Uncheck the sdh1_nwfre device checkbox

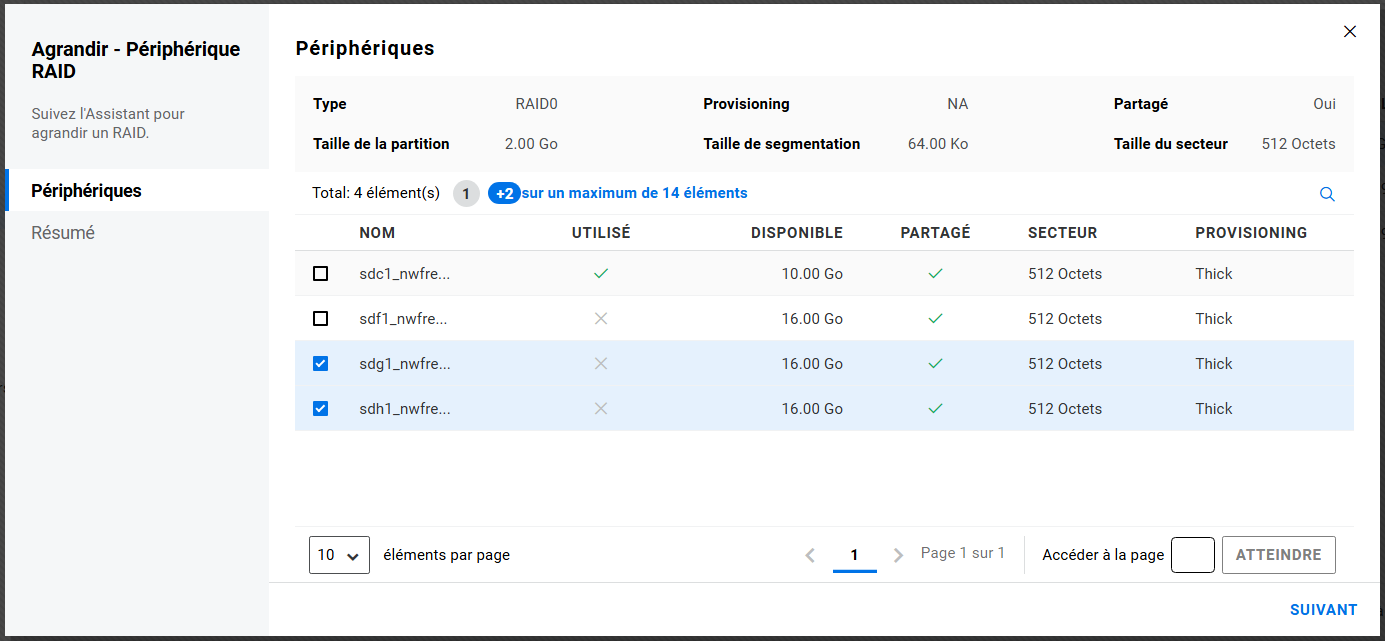click(x=320, y=409)
